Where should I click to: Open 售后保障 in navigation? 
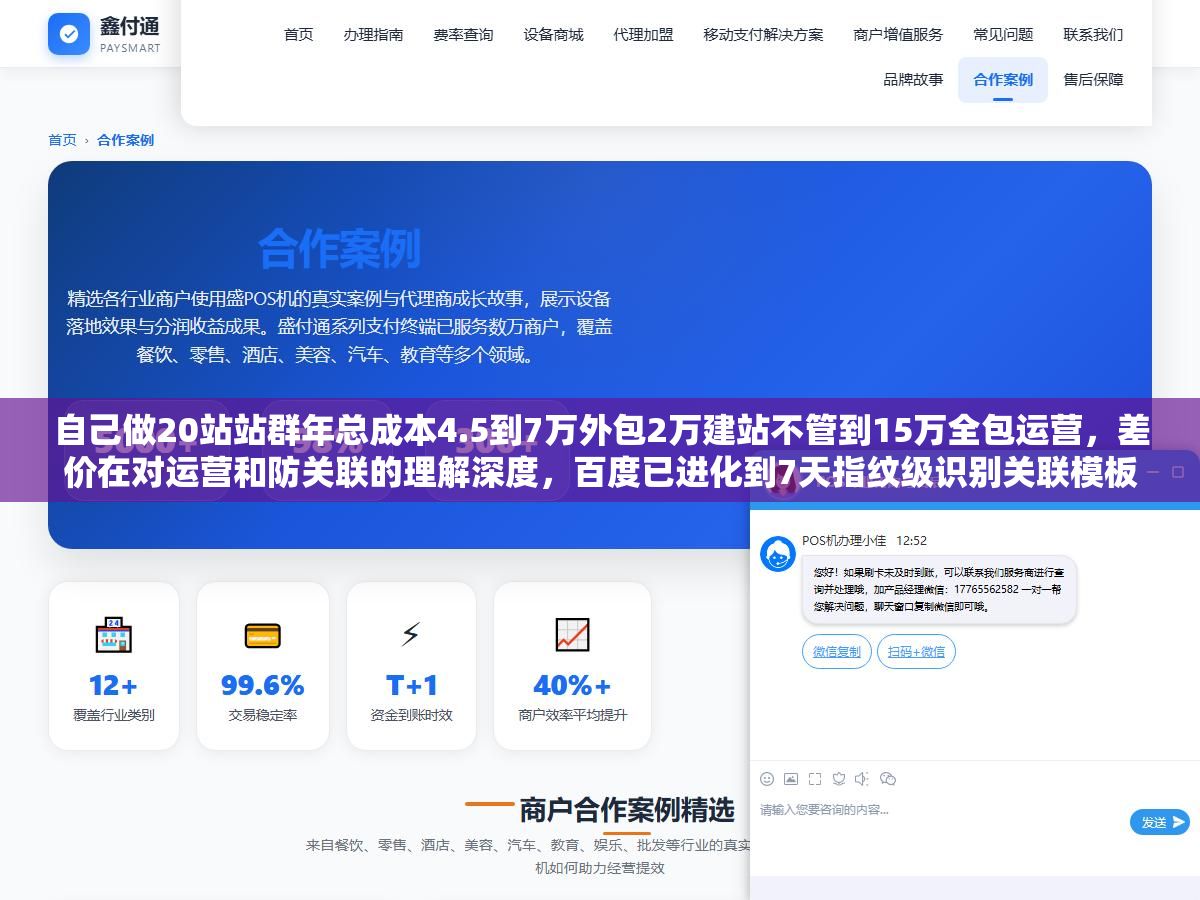(1093, 79)
